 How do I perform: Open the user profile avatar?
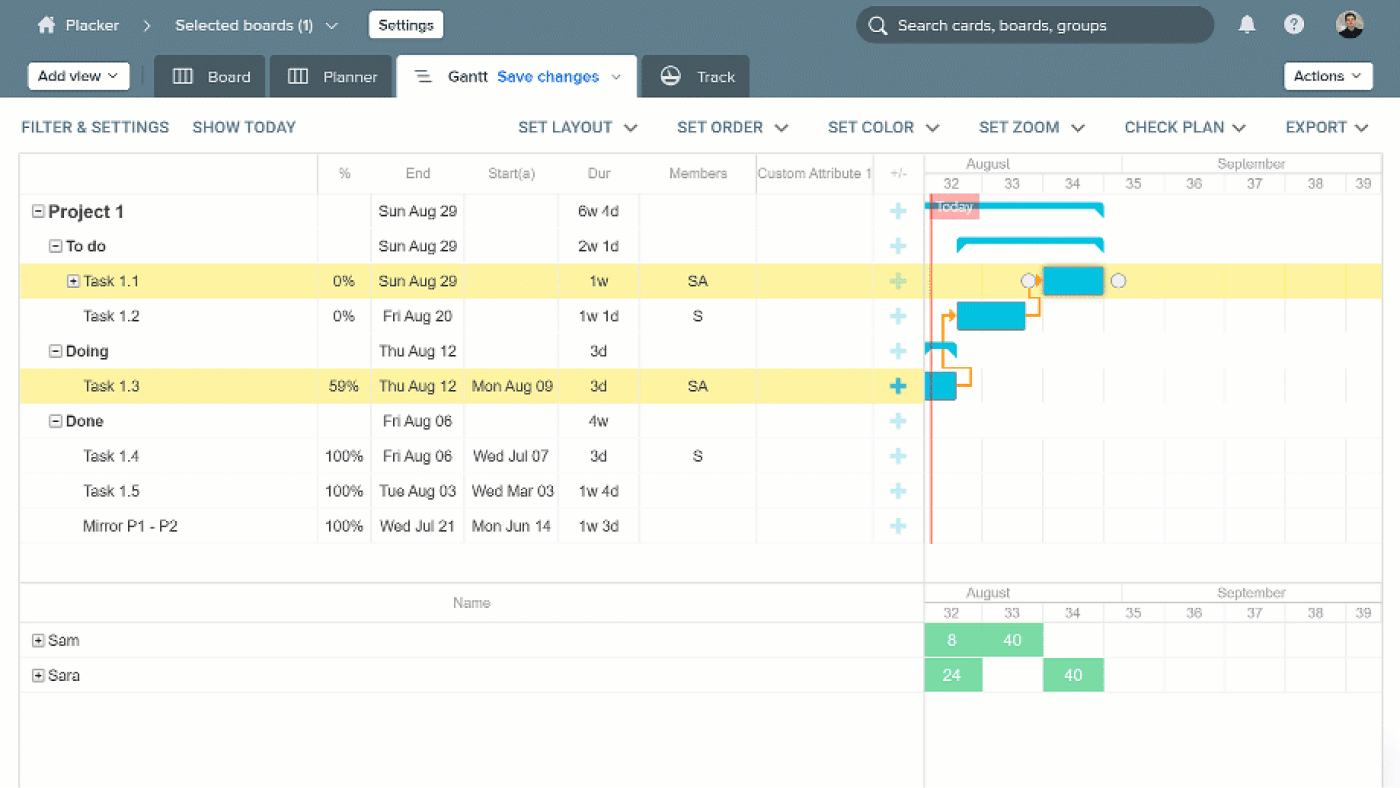(1349, 25)
